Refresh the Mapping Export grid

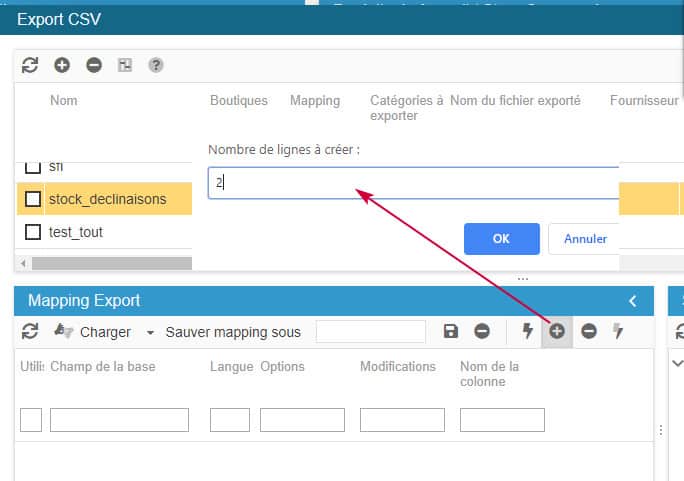[30, 331]
